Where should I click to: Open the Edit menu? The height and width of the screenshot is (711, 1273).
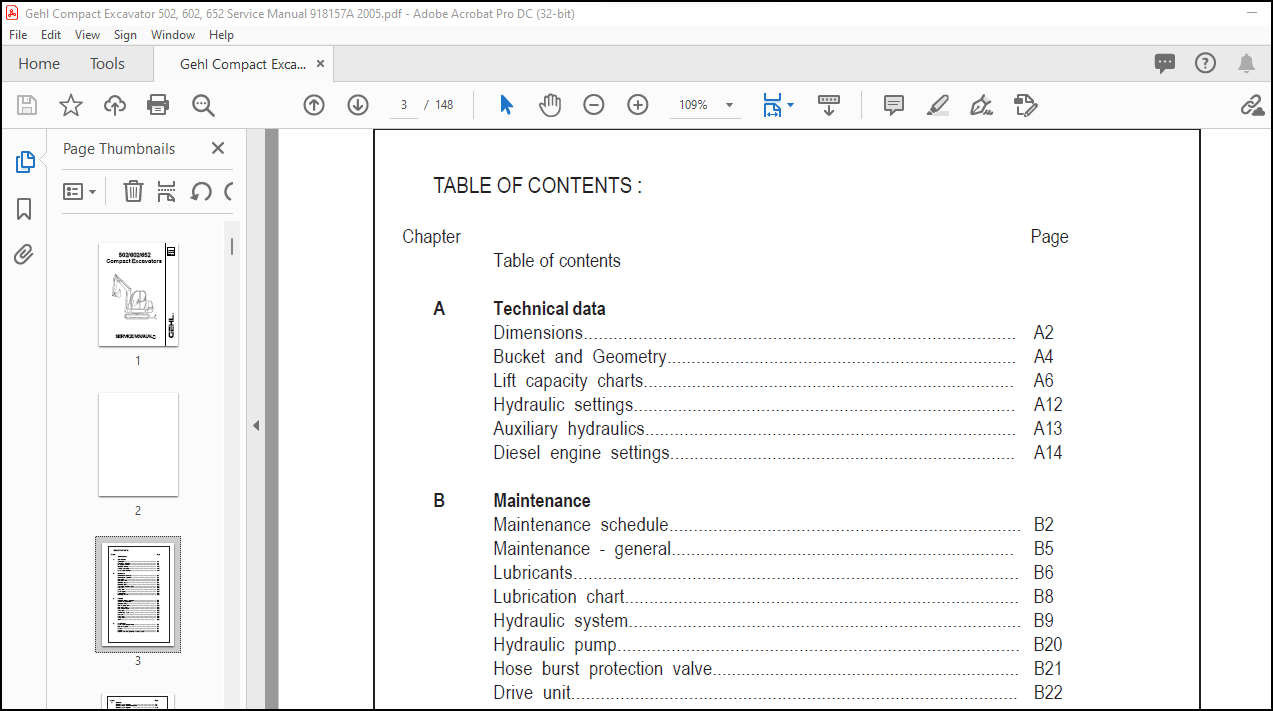pyautogui.click(x=51, y=34)
